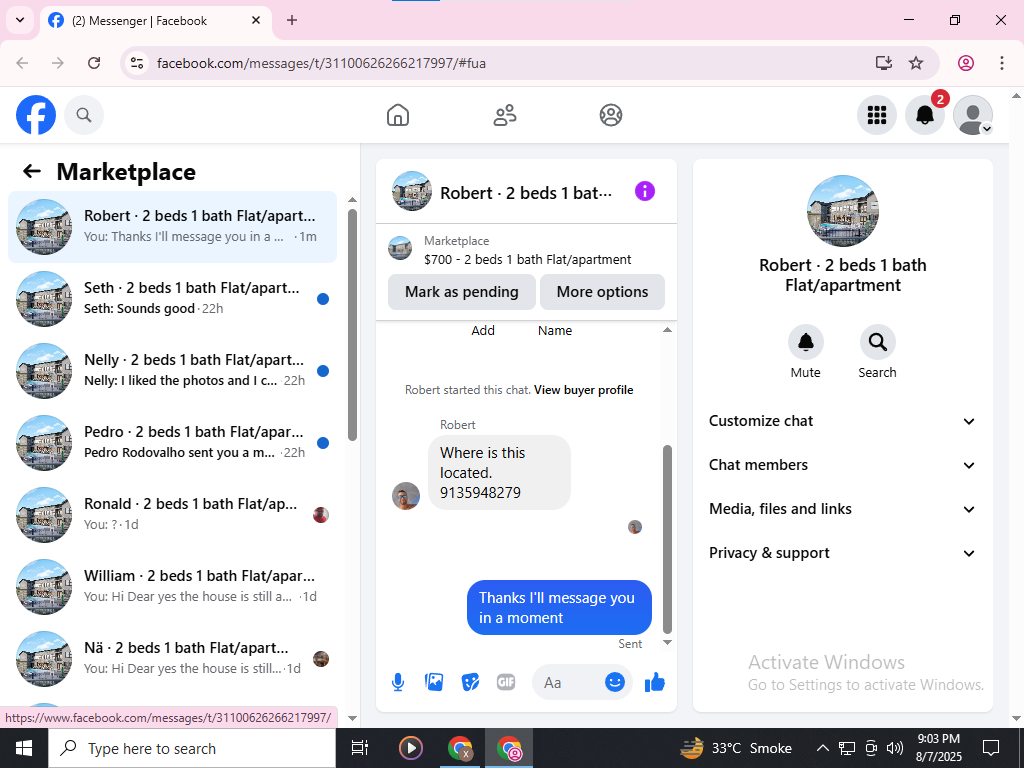Open conversation information purple info icon
Image resolution: width=1024 pixels, height=768 pixels.
pyautogui.click(x=645, y=191)
